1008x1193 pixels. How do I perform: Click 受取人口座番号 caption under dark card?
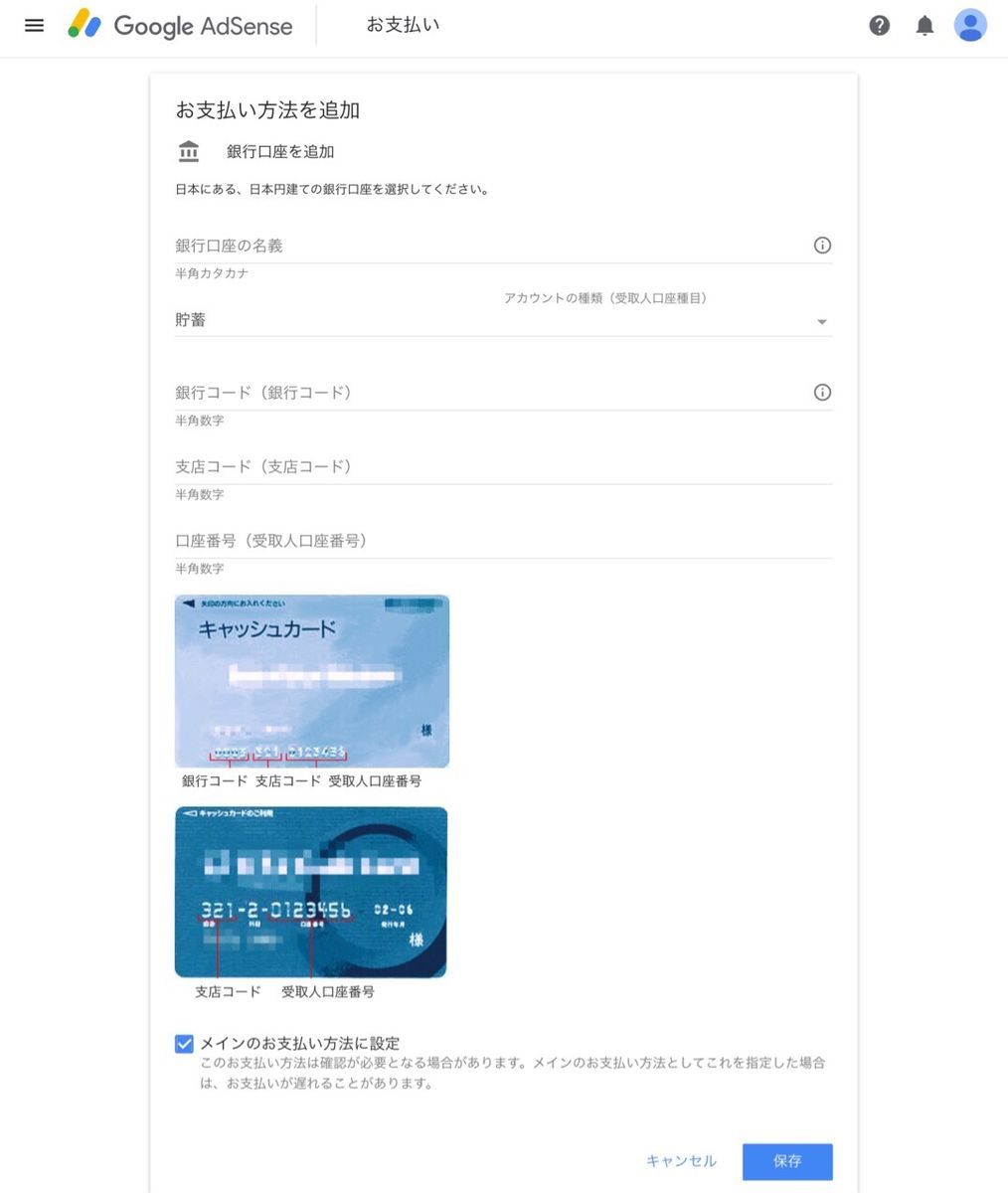[x=328, y=992]
